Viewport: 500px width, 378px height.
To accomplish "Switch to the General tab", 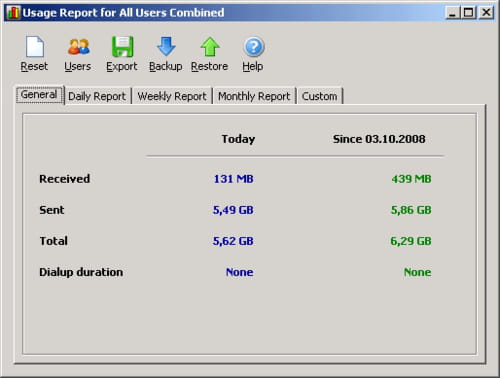I will 39,95.
